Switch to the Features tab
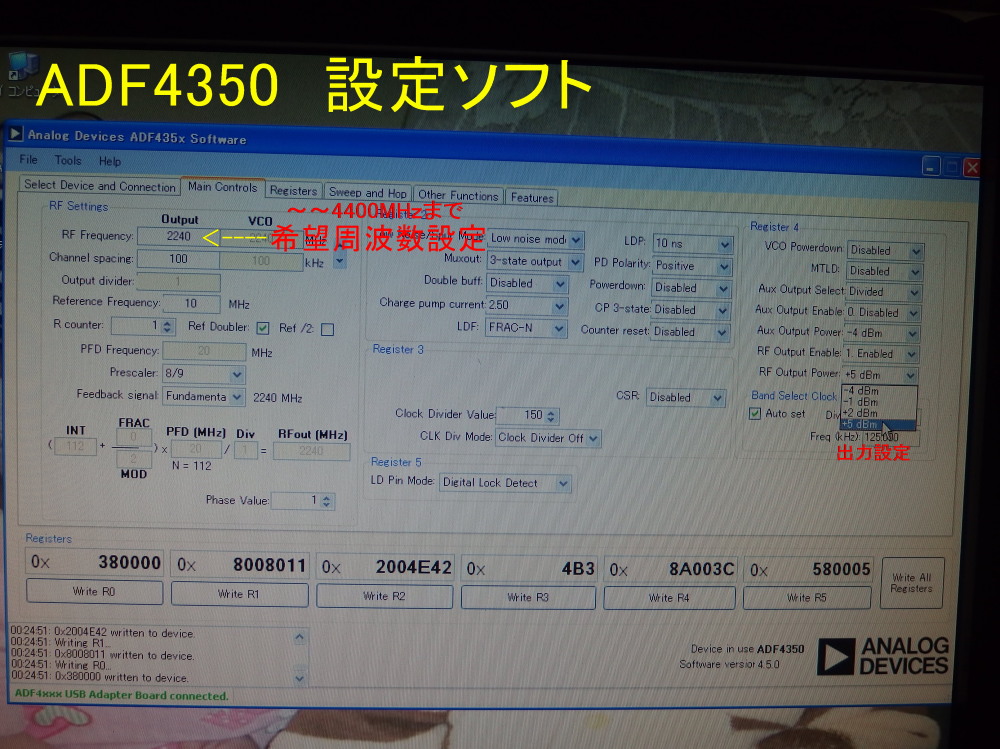 click(532, 198)
